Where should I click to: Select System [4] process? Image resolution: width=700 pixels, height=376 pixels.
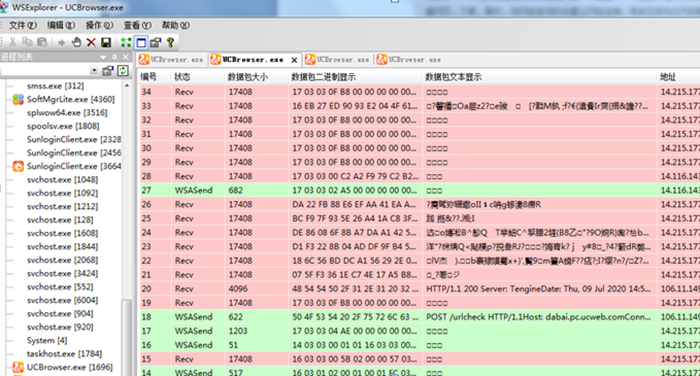point(47,340)
